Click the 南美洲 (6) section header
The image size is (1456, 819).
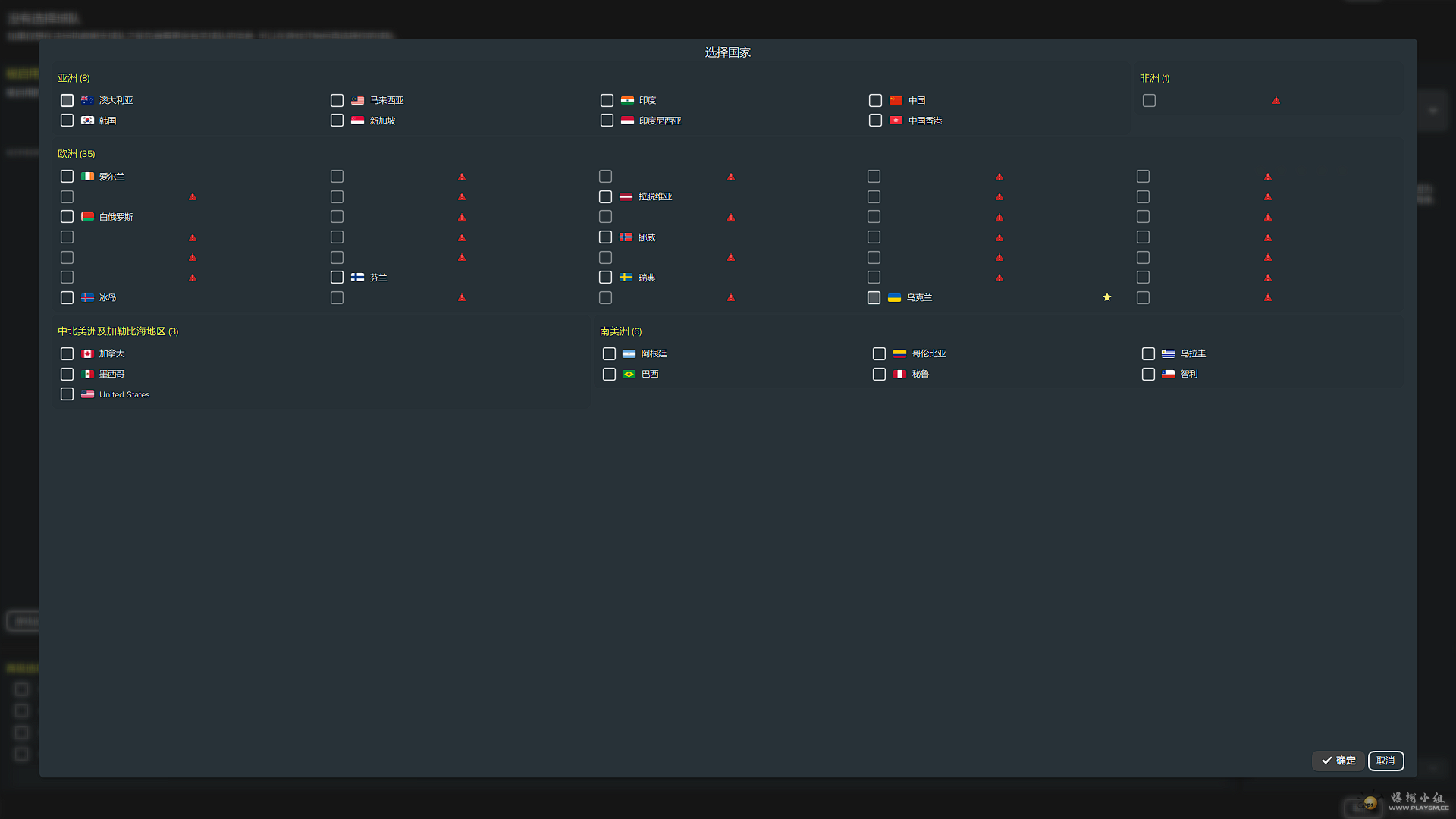tap(620, 331)
